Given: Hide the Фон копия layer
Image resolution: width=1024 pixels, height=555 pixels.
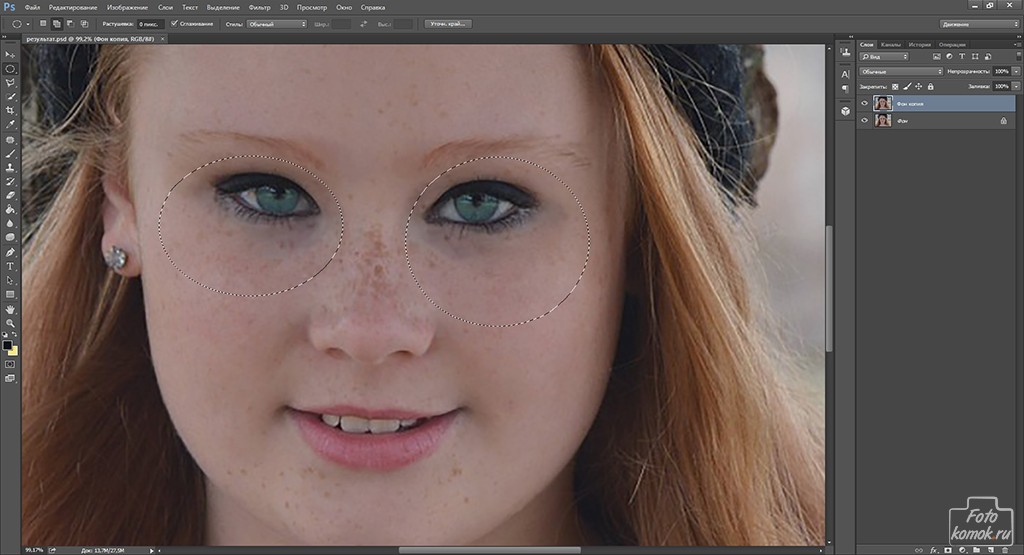Looking at the screenshot, I should [x=865, y=103].
